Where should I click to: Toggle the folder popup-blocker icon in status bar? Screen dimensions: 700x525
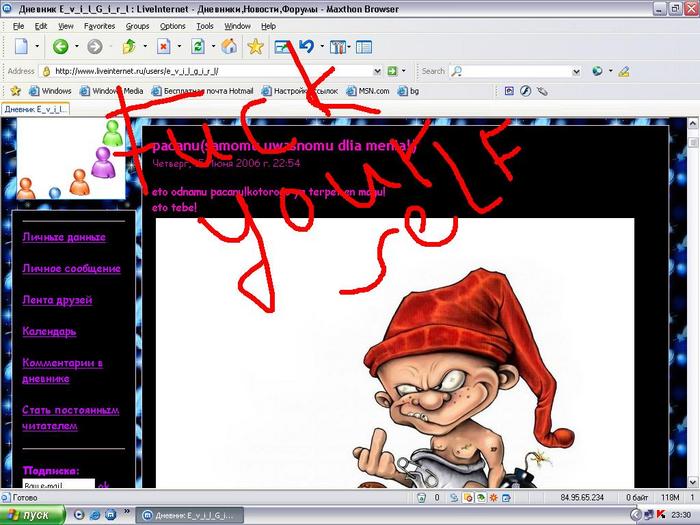468,497
